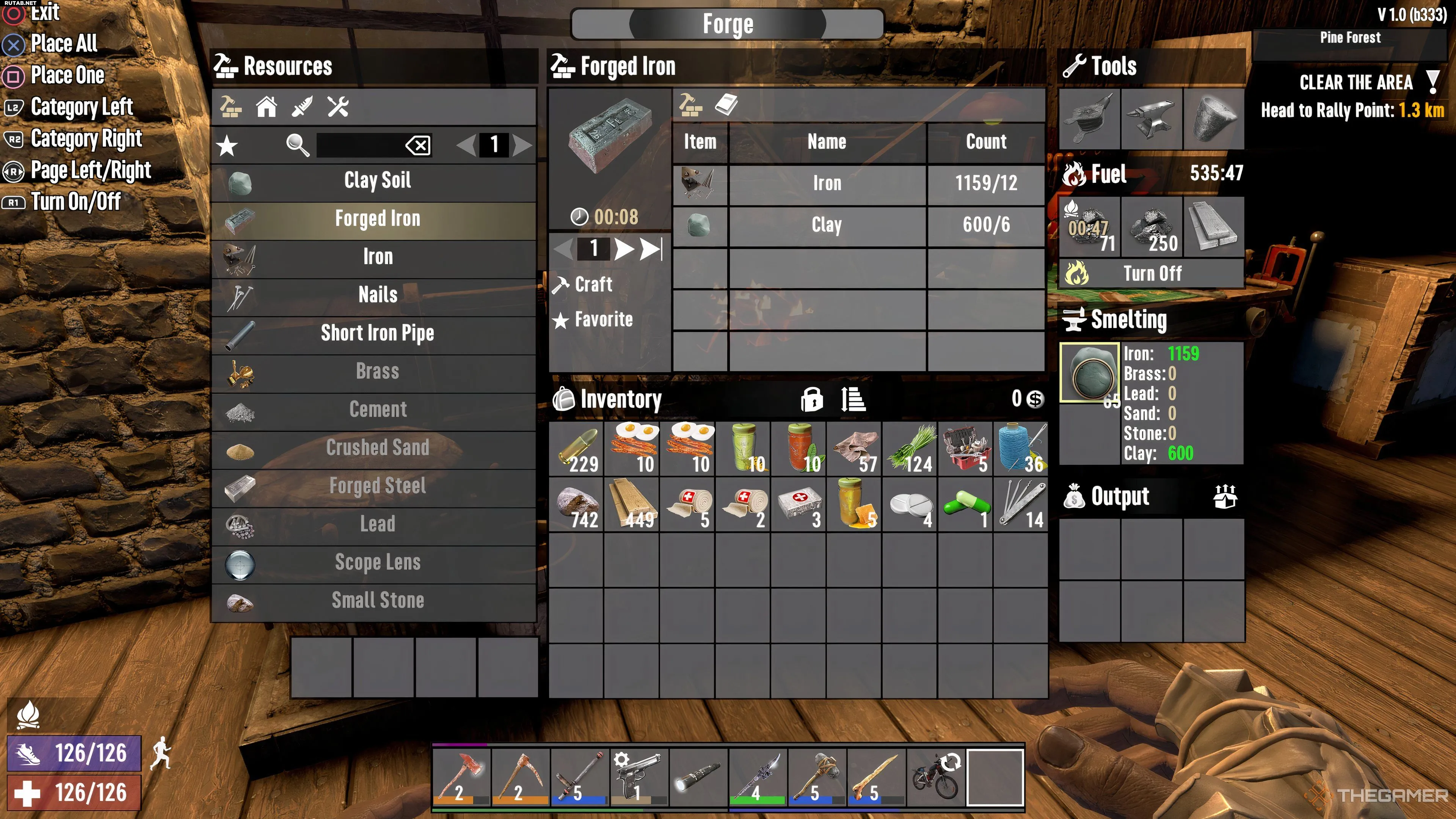Select Forged Iron from resources list

(x=378, y=218)
